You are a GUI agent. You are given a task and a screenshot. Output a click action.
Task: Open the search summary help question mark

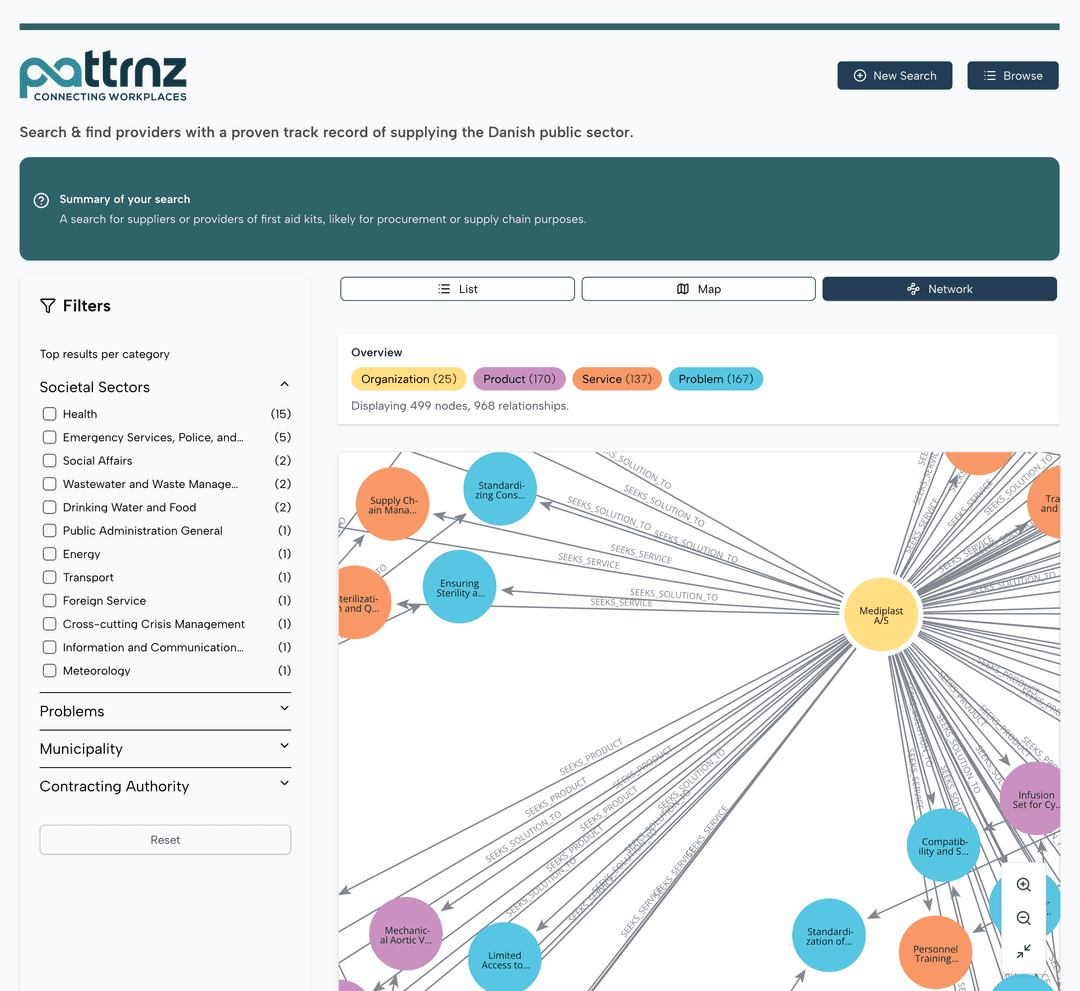point(40,199)
